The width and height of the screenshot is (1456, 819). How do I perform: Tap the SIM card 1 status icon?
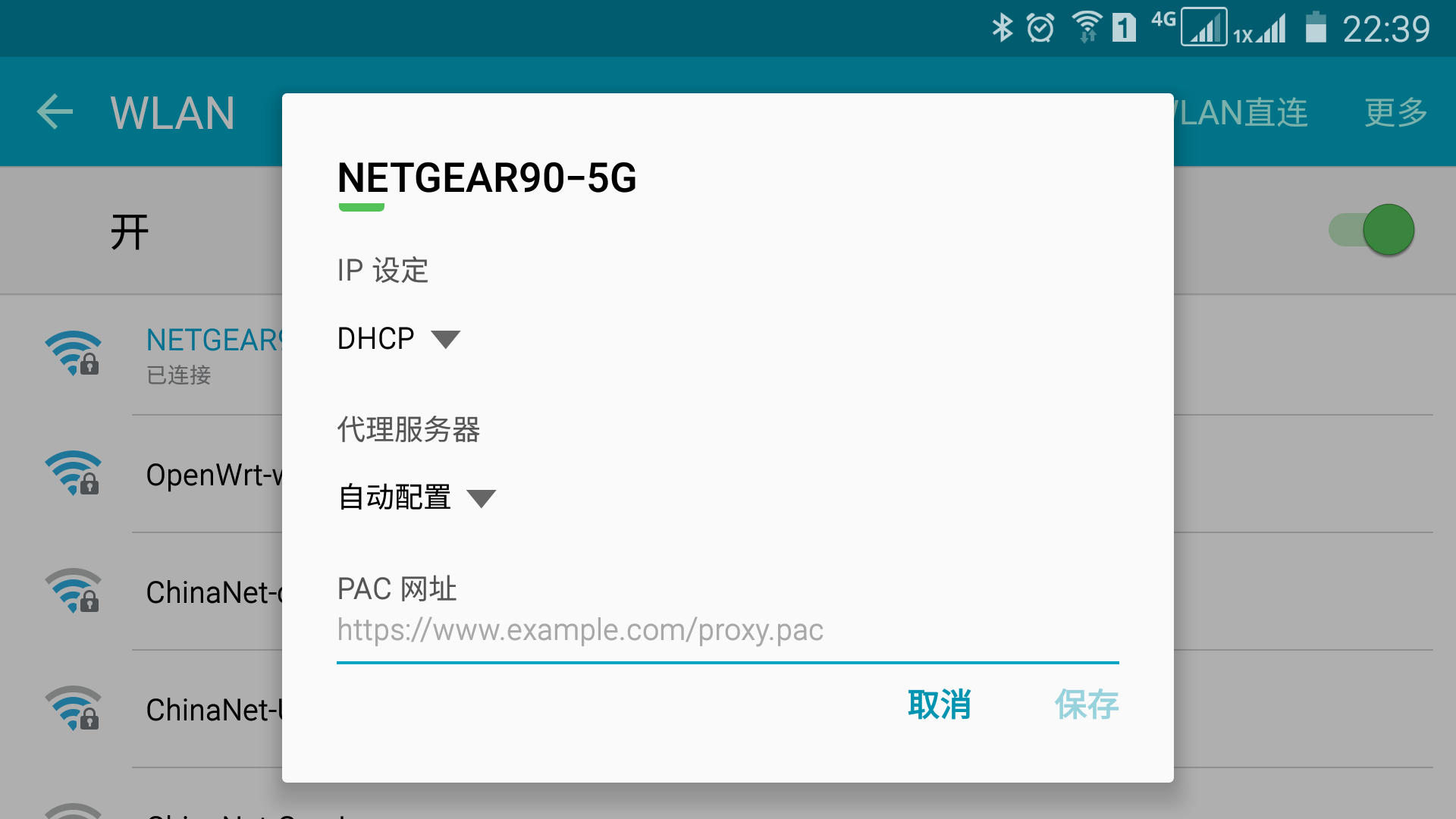pyautogui.click(x=1124, y=28)
